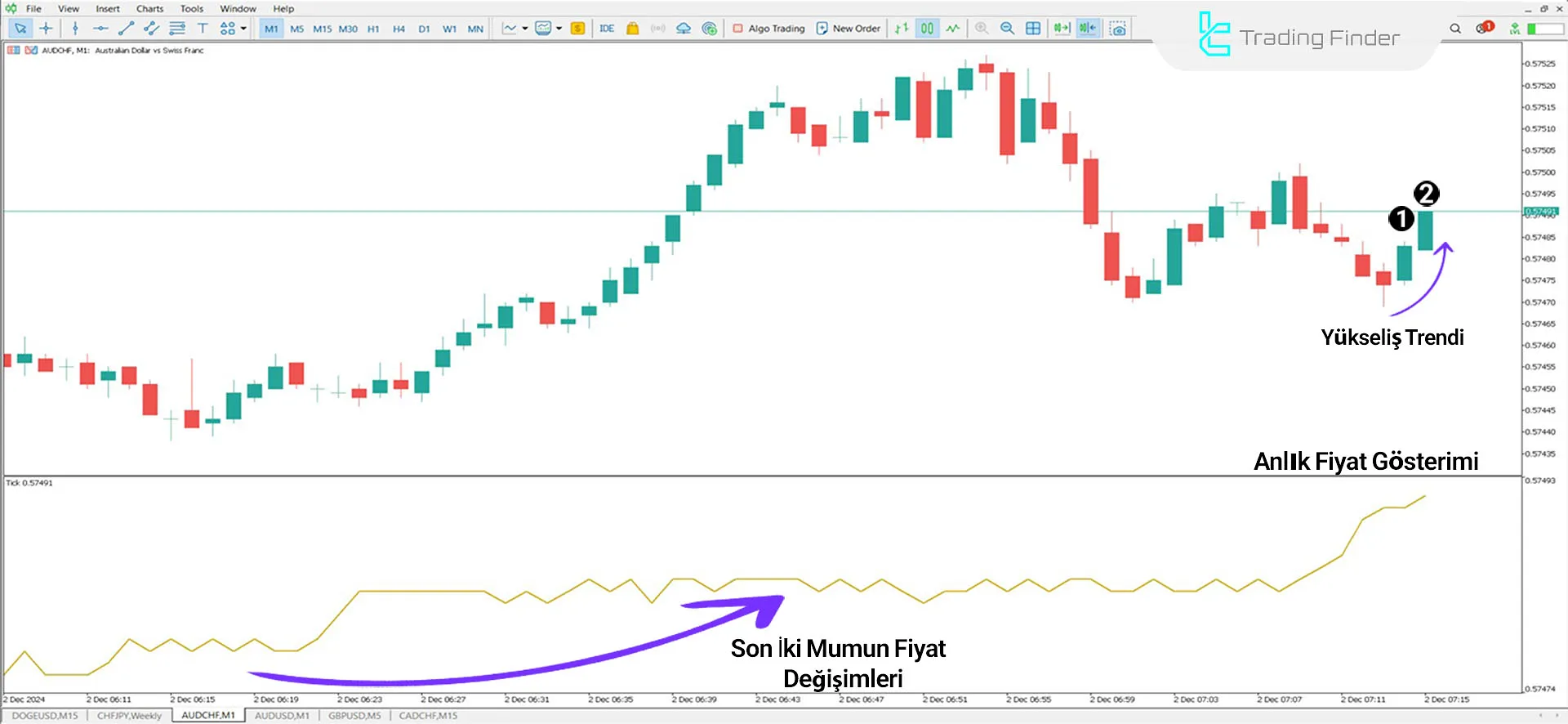Screen dimensions: 1568x724
Task: Expand the indicators templates dropdown arrow
Action: coord(559,29)
